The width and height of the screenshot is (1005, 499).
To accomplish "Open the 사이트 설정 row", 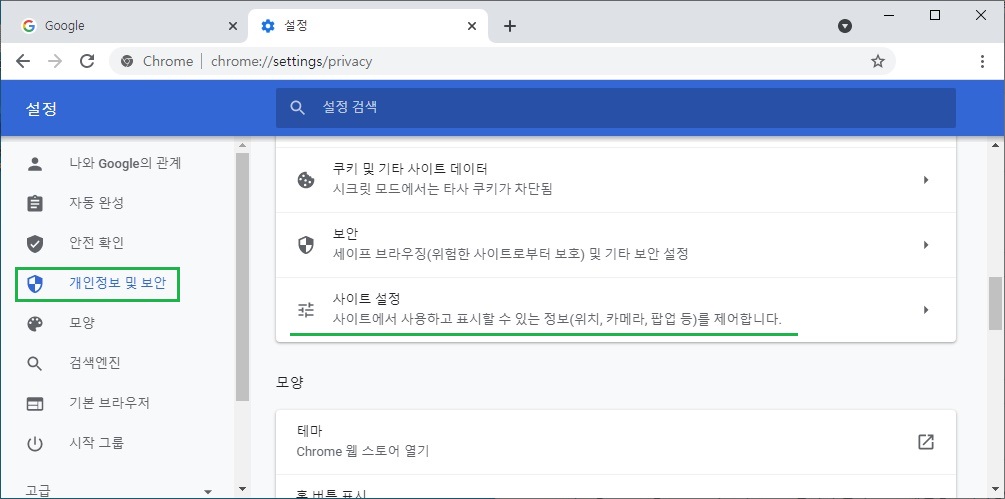I will (x=615, y=309).
